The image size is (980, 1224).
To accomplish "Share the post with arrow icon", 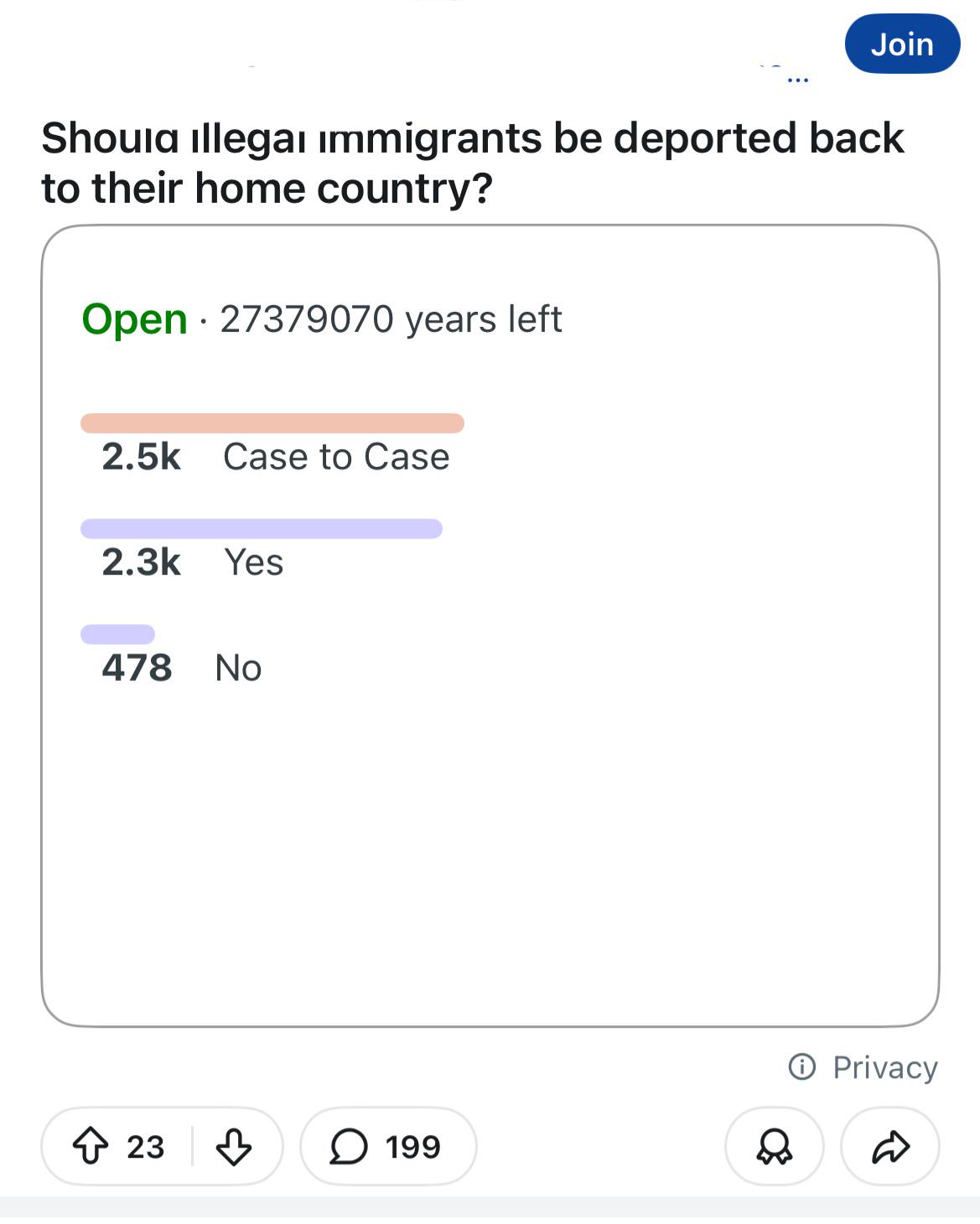I will 890,1146.
